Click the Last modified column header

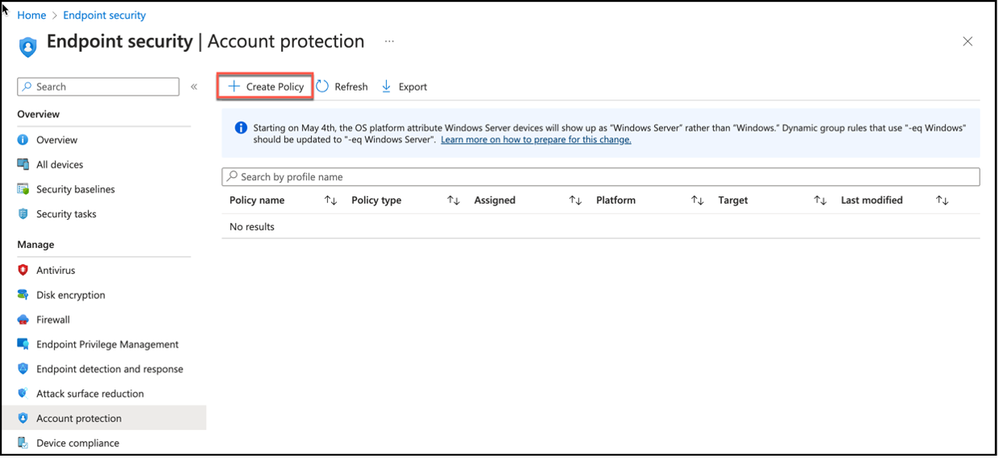tap(872, 200)
